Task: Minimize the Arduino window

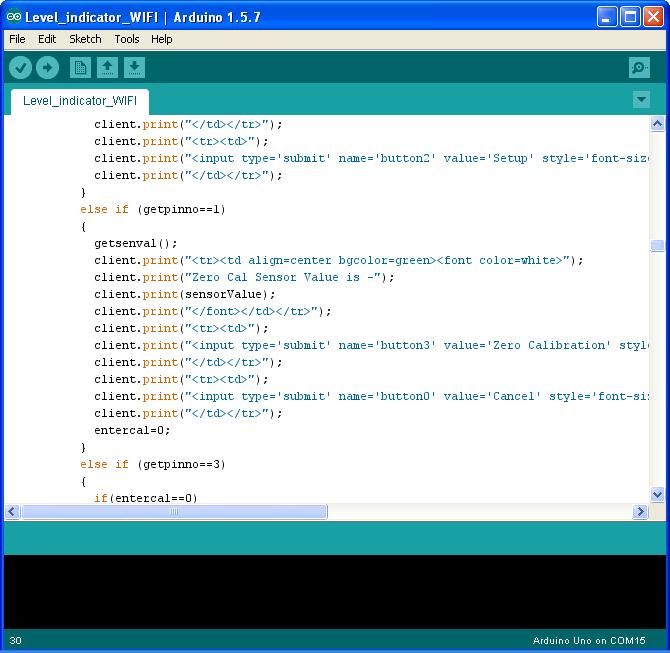Action: 607,17
